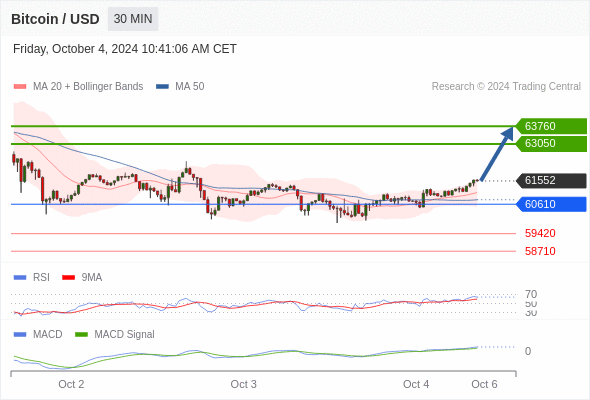Screen dimensions: 590x400
Task: Click the RSI blue legend icon
Action: tap(20, 278)
